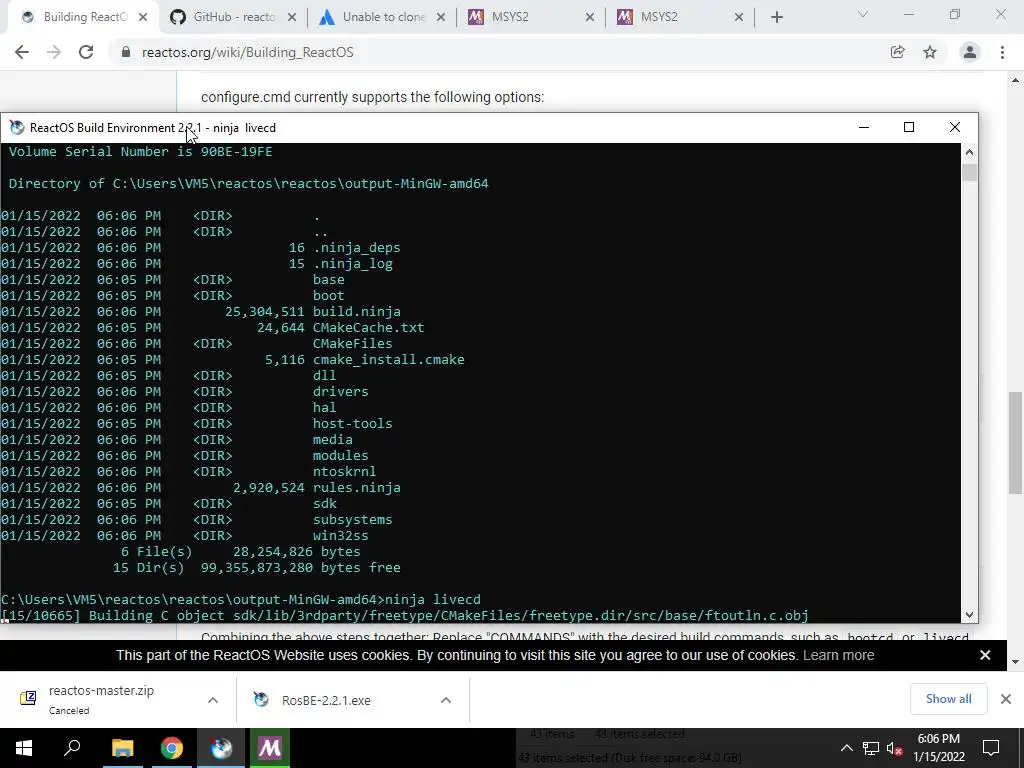Viewport: 1024px width, 768px height.
Task: Go back in browser history
Action: point(22,52)
